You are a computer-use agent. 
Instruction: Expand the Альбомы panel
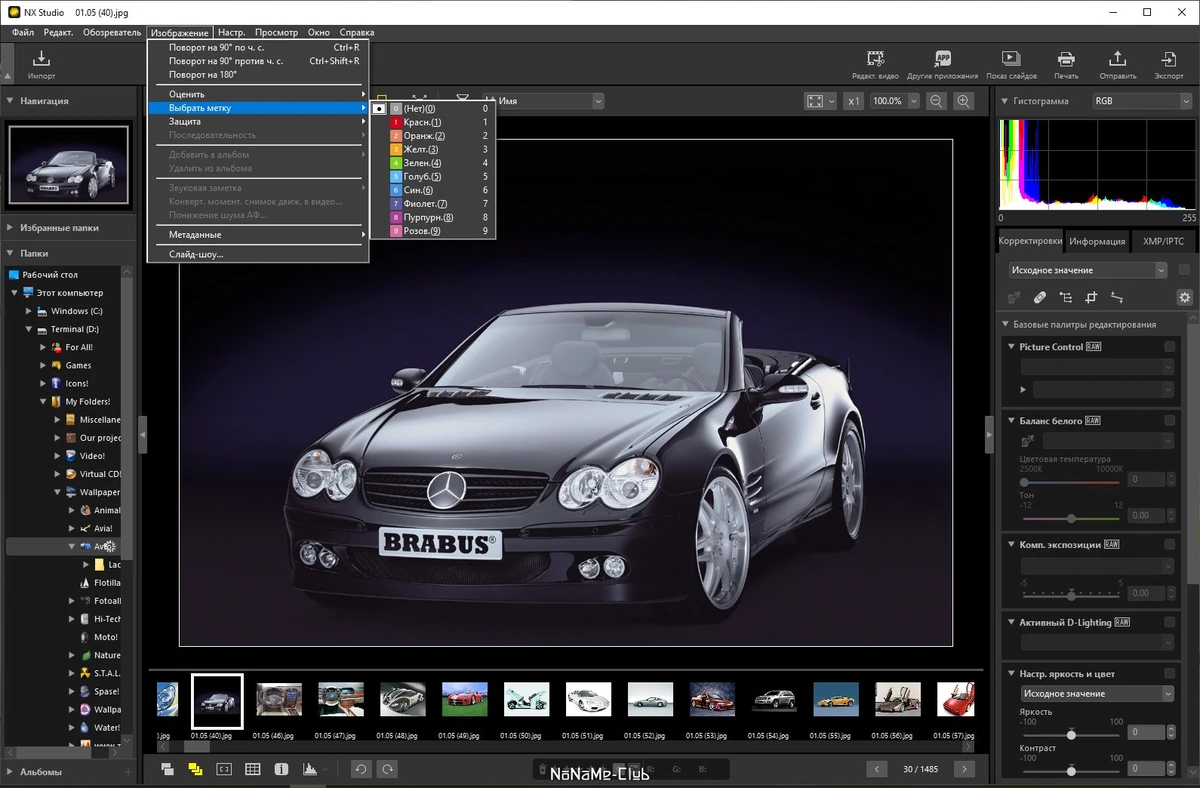coord(9,772)
